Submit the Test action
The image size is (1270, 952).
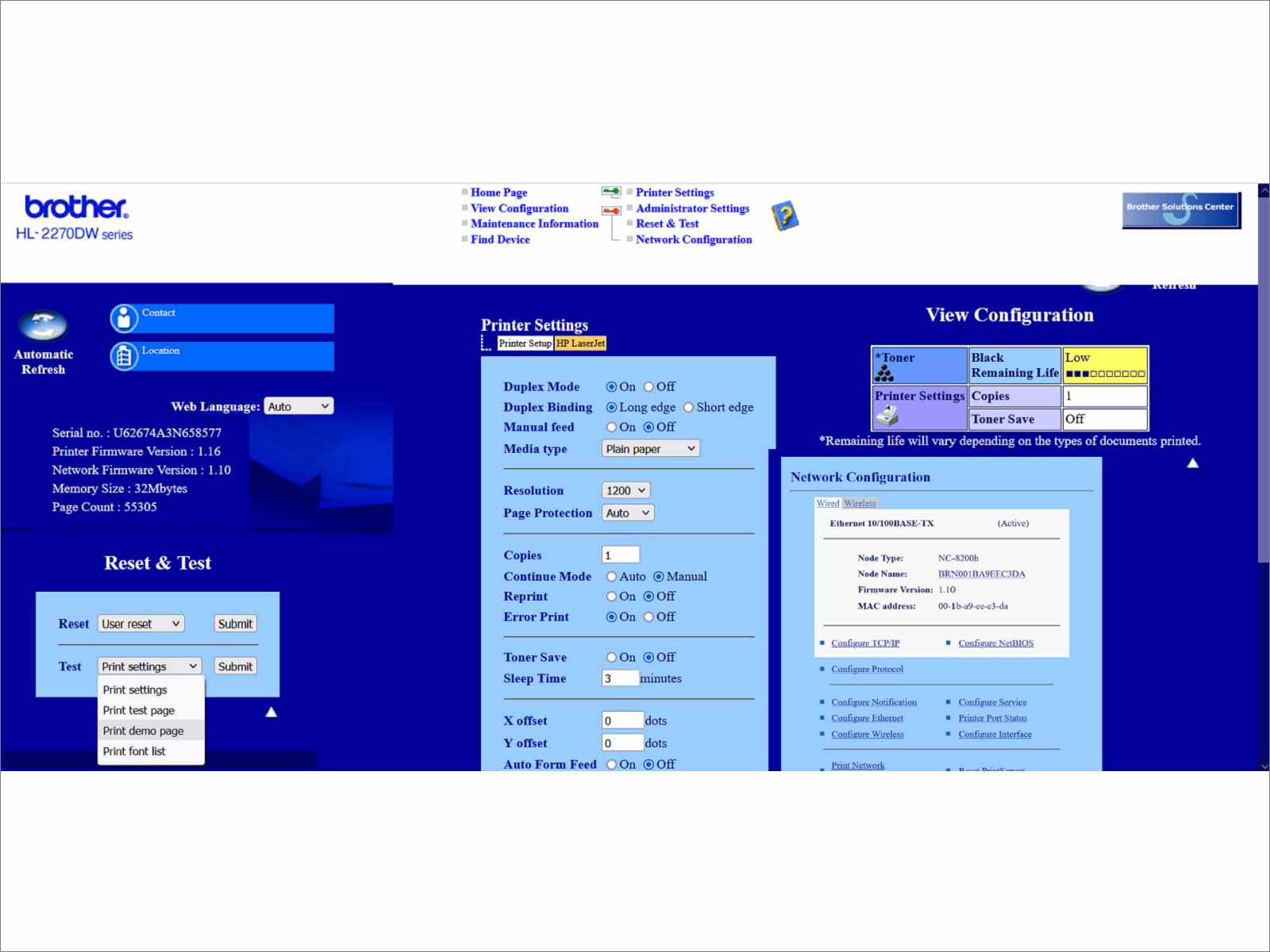[235, 666]
